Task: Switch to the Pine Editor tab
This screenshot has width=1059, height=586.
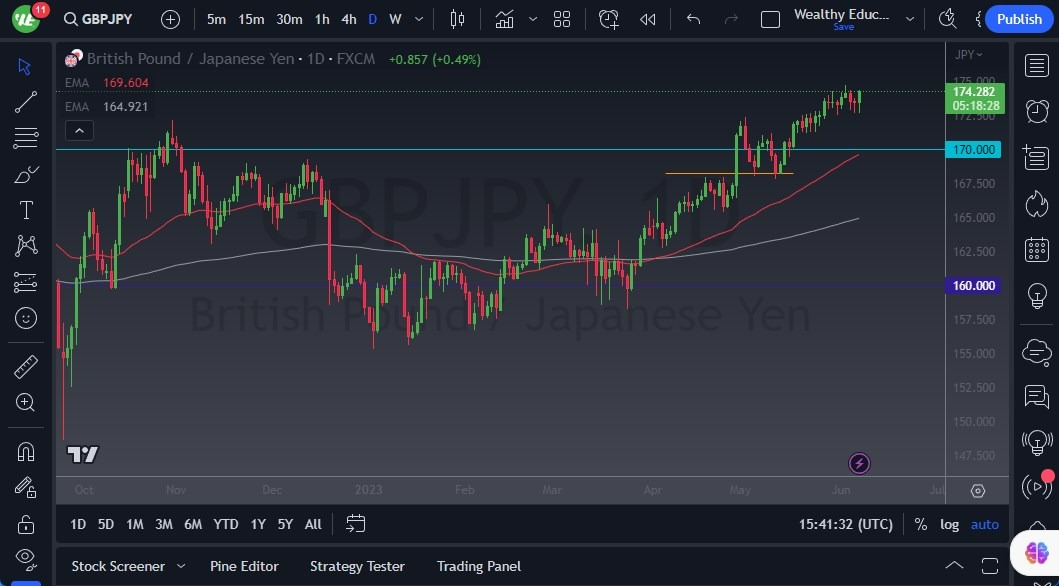Action: [x=244, y=566]
